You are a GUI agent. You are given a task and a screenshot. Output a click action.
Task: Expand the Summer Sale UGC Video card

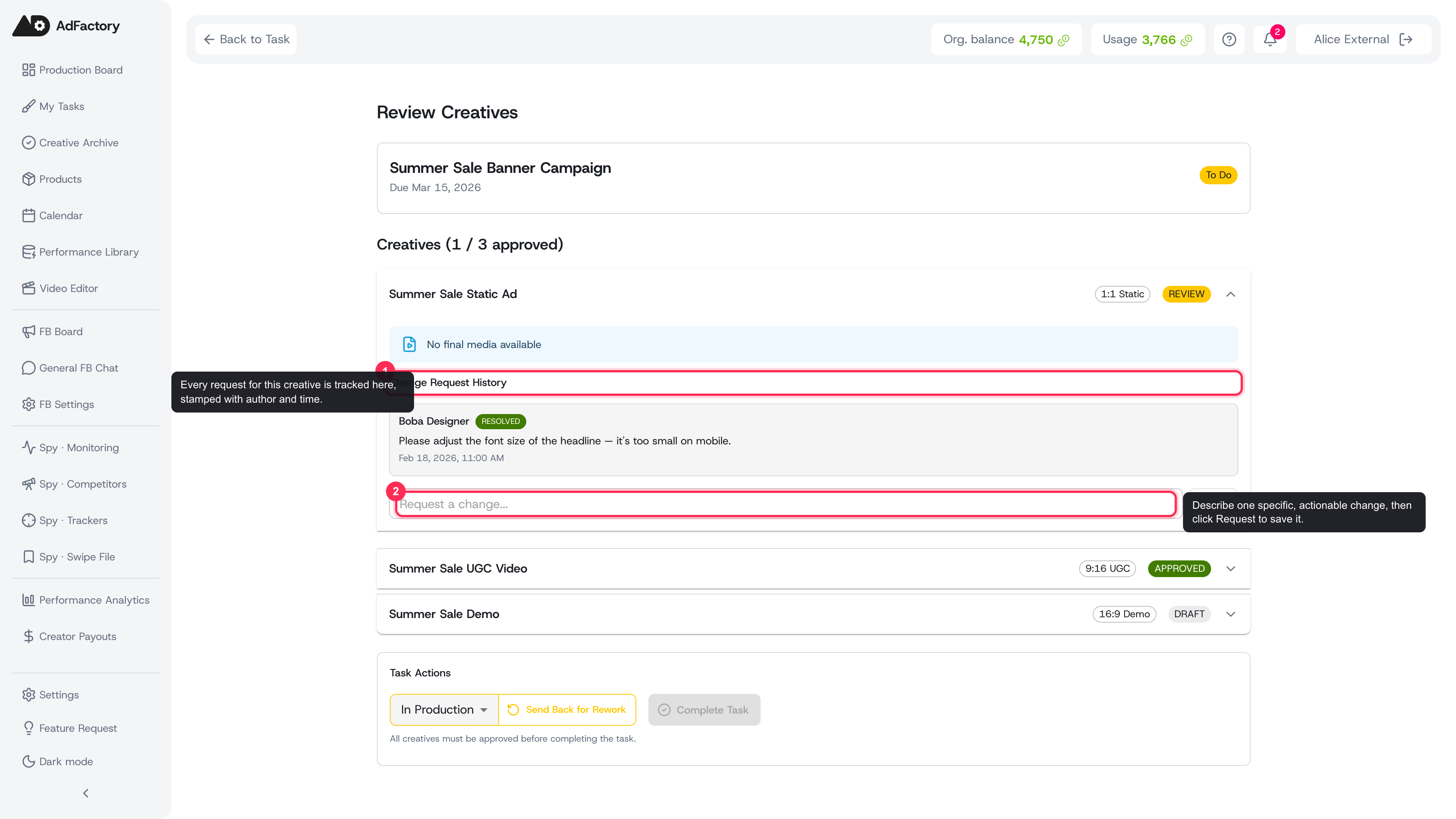point(1230,569)
